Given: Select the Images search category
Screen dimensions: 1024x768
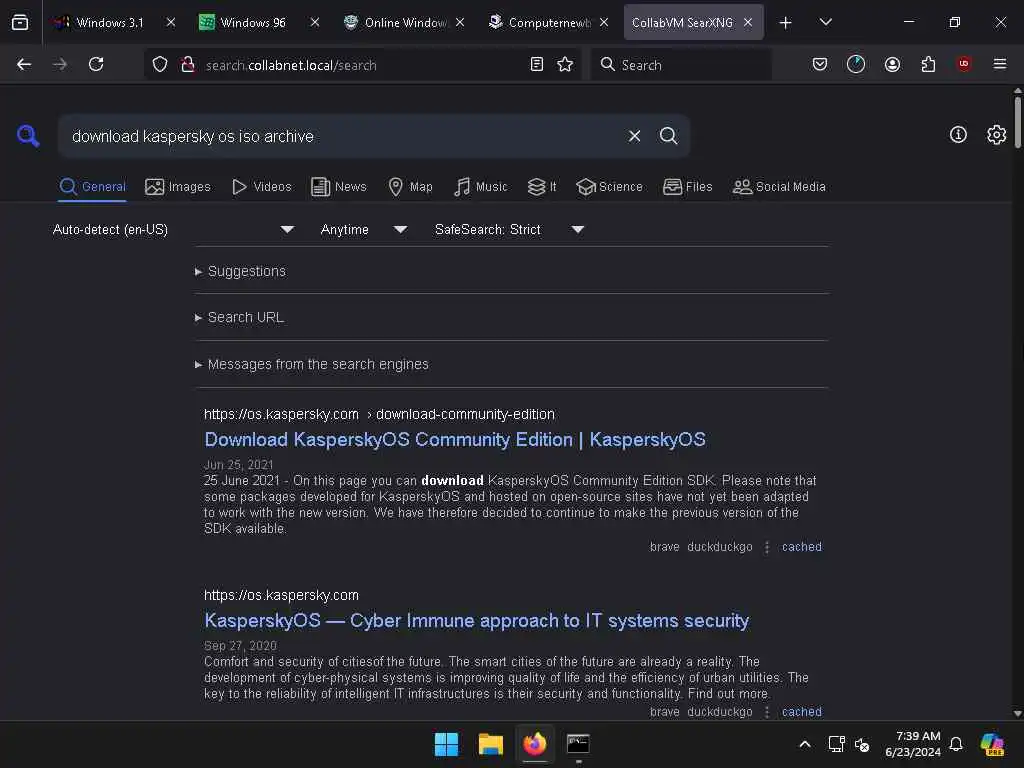Looking at the screenshot, I should (x=178, y=187).
